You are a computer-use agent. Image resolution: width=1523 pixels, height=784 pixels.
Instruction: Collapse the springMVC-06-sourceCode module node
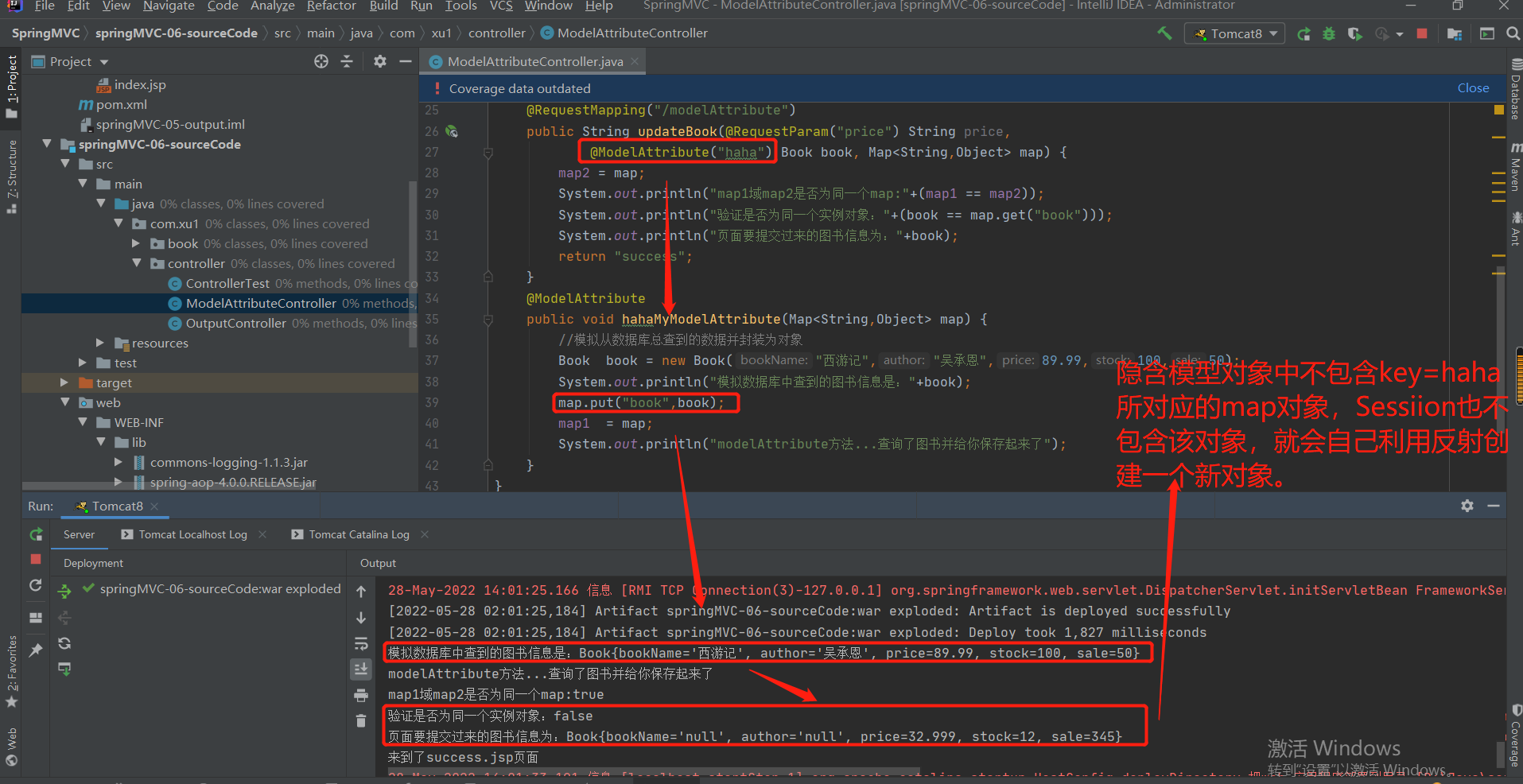47,144
